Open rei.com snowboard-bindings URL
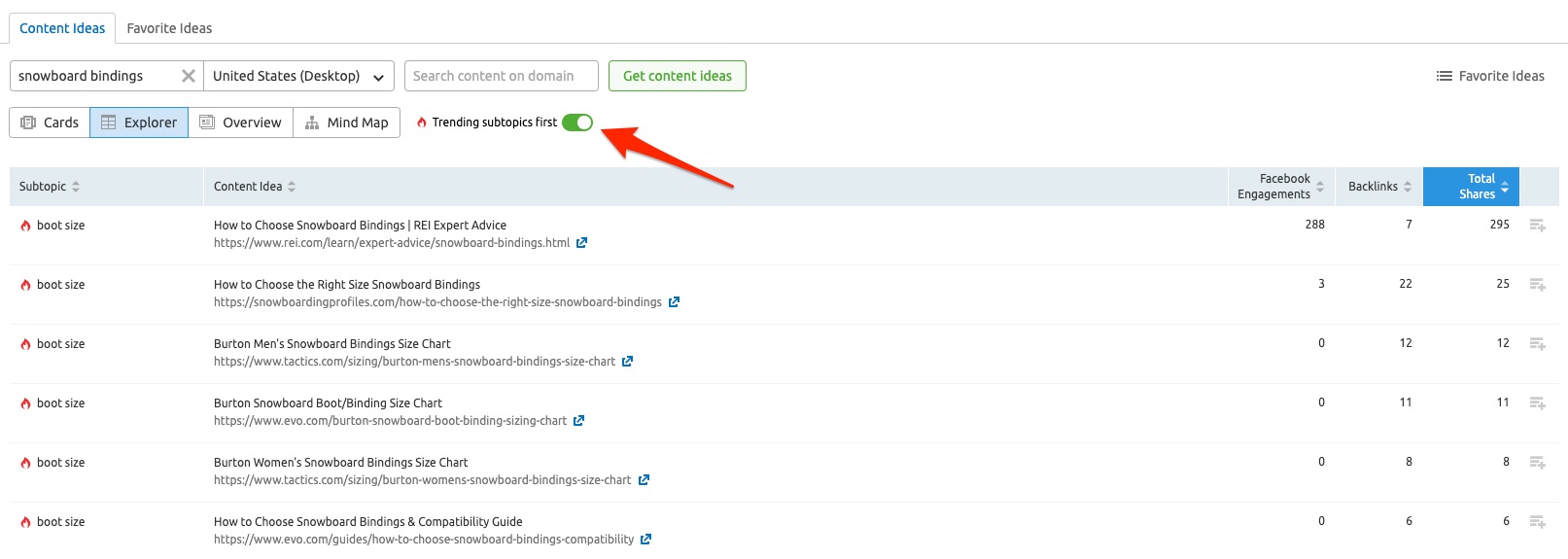The width and height of the screenshot is (1568, 559). click(392, 243)
